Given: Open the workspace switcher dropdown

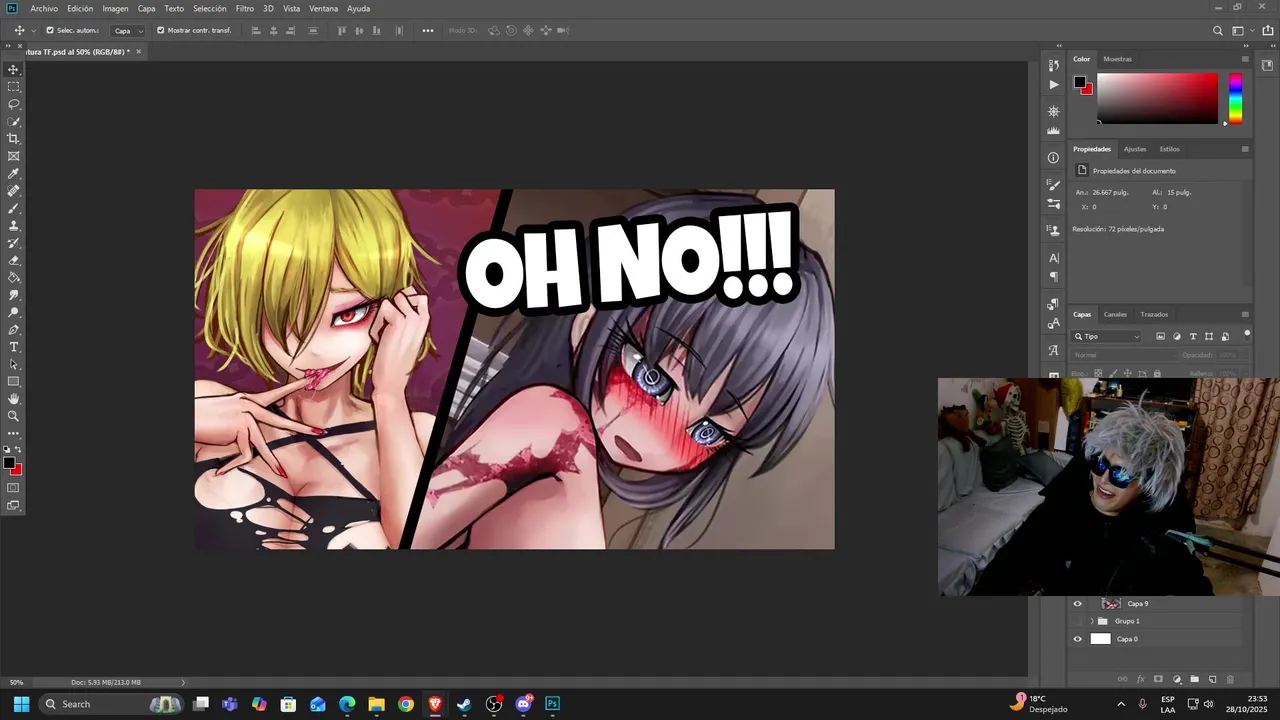Looking at the screenshot, I should coord(1241,31).
